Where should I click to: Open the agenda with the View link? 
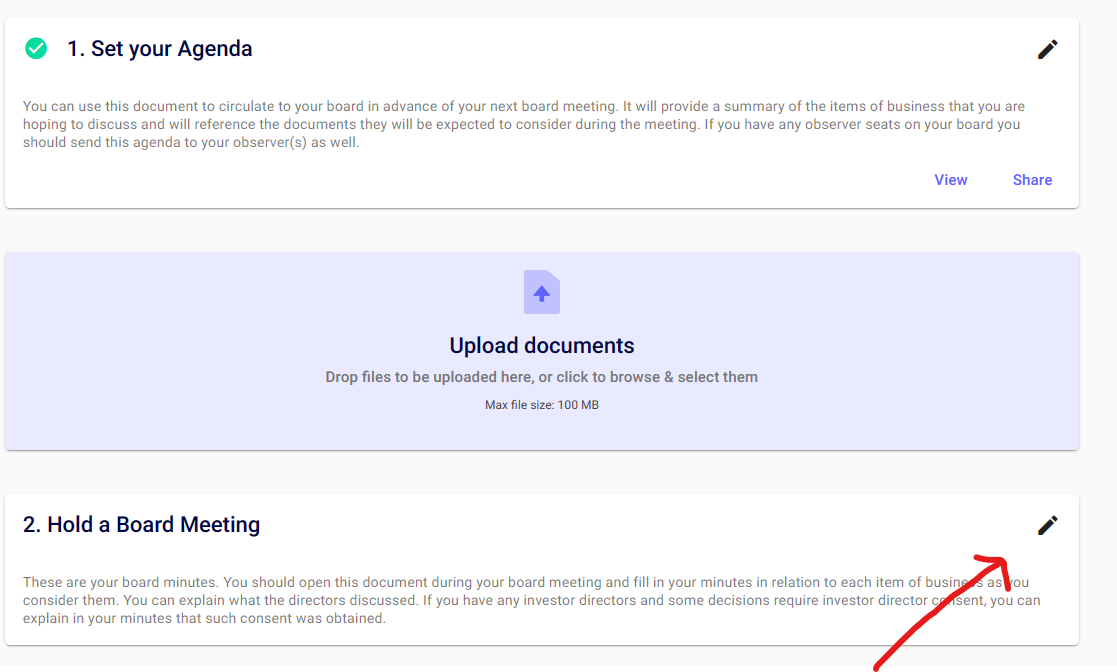950,180
